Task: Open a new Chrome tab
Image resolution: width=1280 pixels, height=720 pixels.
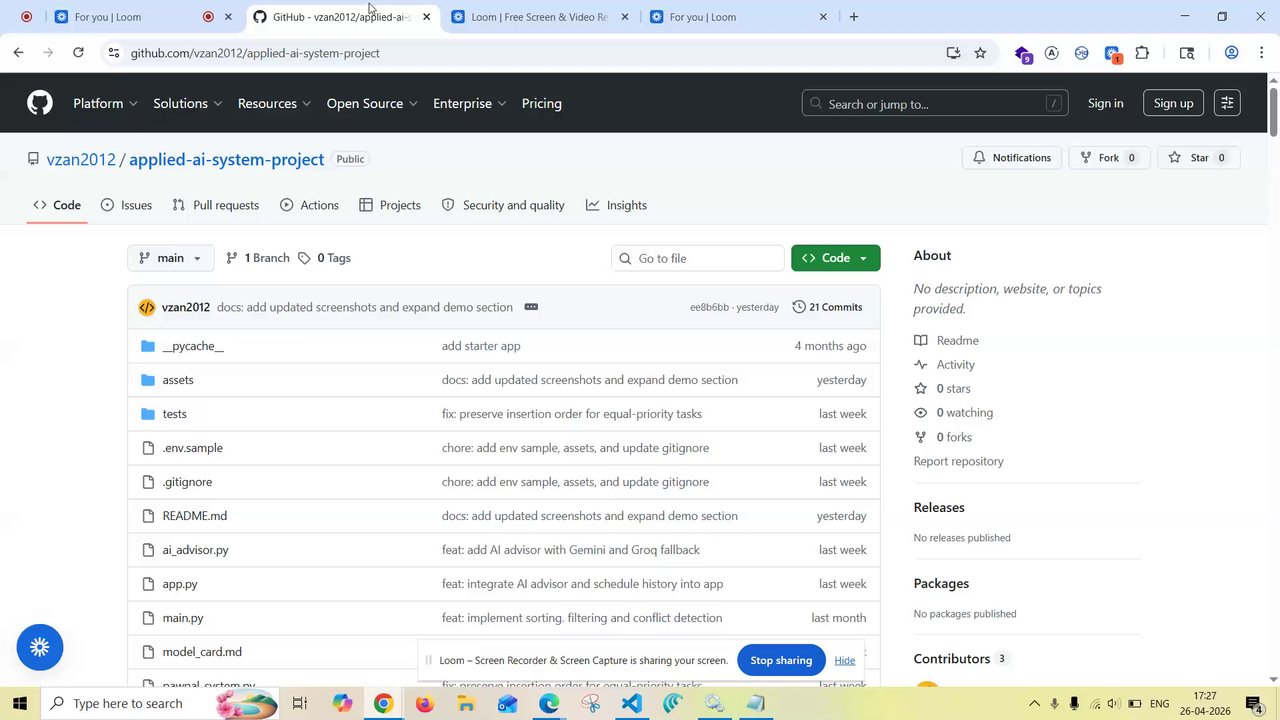Action: point(853,17)
